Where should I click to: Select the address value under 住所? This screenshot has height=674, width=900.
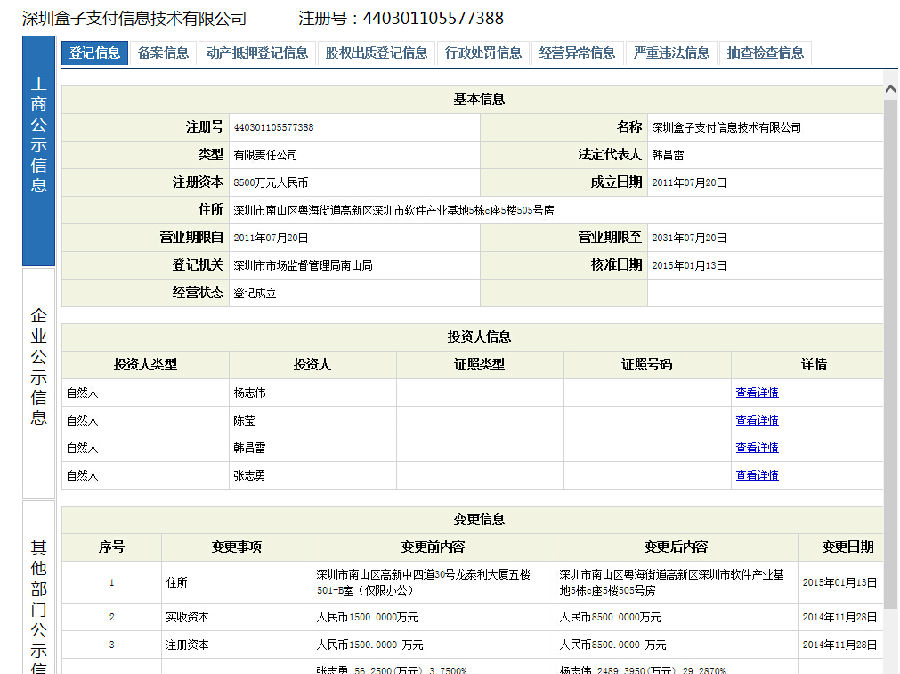tap(394, 210)
